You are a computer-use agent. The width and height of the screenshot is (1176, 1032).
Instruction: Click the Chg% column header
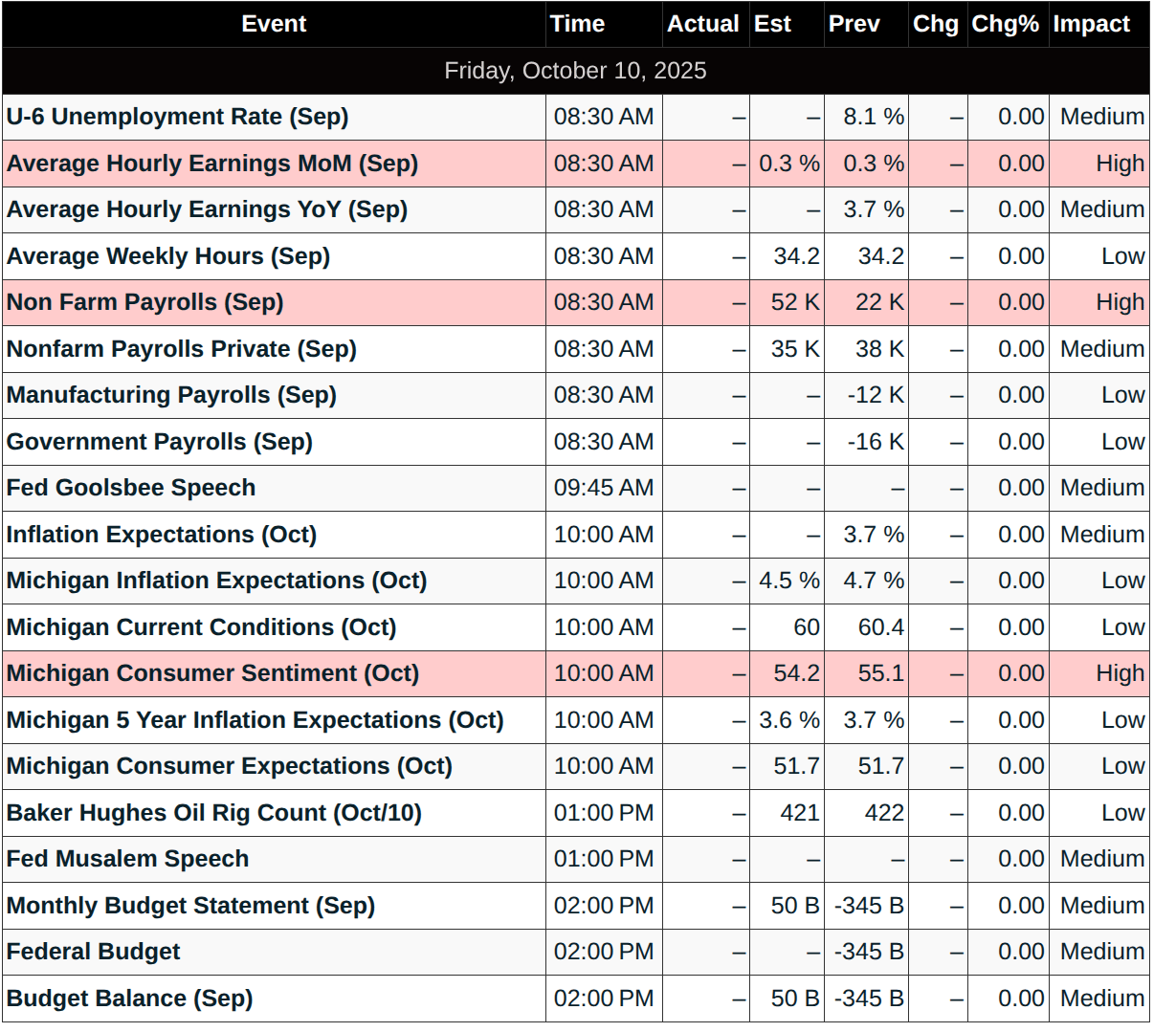pyautogui.click(x=1005, y=24)
